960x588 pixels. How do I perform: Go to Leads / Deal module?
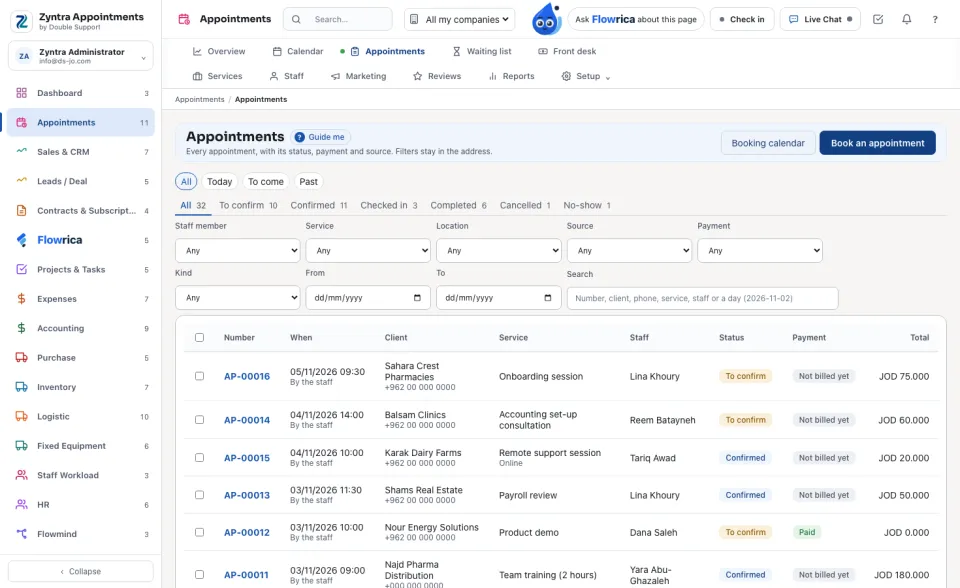tap(81, 181)
